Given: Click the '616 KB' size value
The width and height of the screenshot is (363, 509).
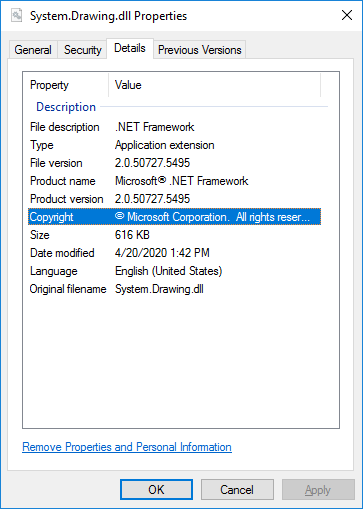Looking at the screenshot, I should tap(132, 235).
